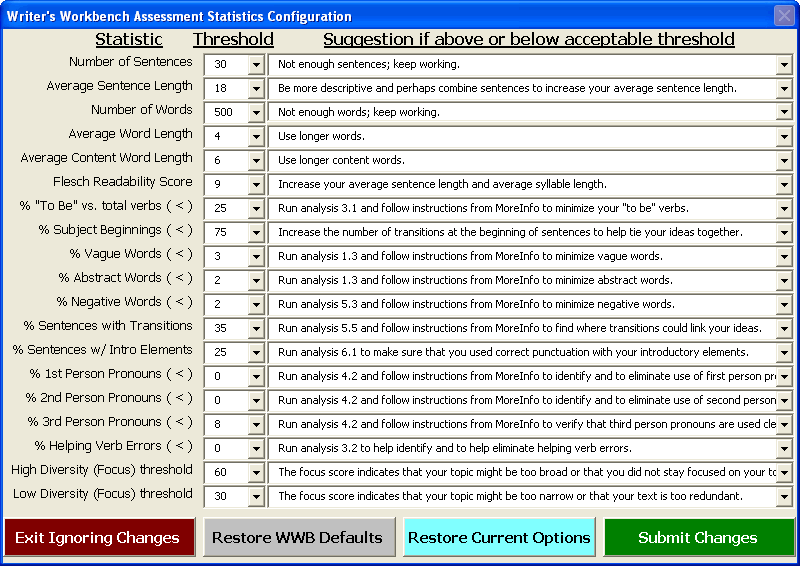Click the "% Abstract Words ( < )" label

(126, 278)
